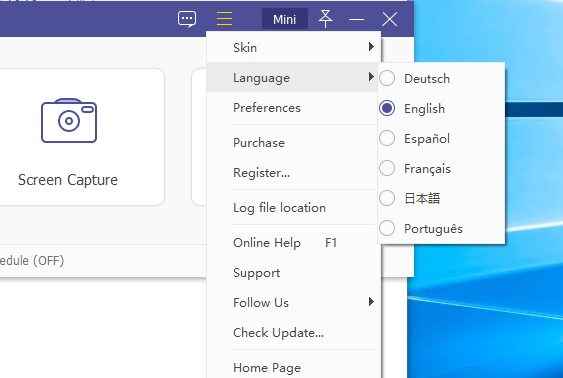Select the 日本語 language radio button

387,198
